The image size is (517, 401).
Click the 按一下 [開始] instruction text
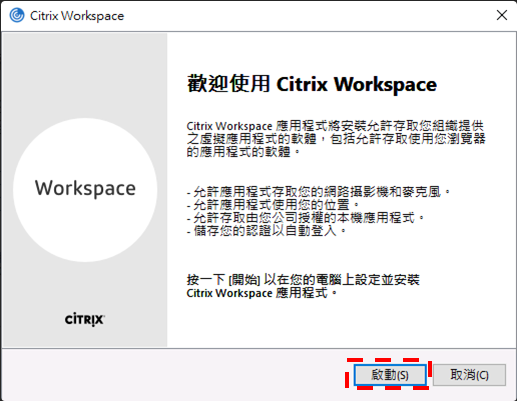pyautogui.click(x=303, y=286)
